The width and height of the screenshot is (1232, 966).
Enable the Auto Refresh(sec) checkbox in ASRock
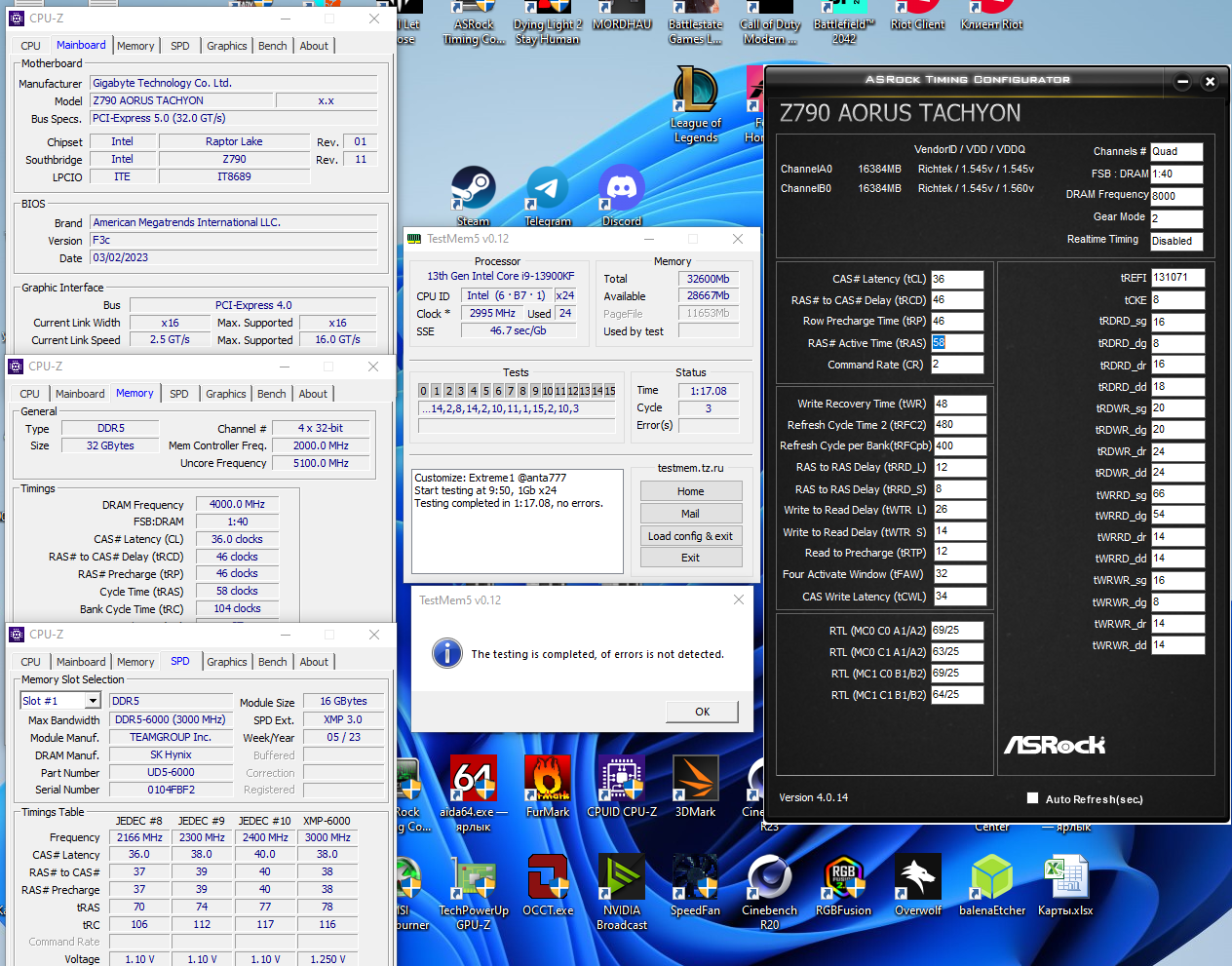1032,798
